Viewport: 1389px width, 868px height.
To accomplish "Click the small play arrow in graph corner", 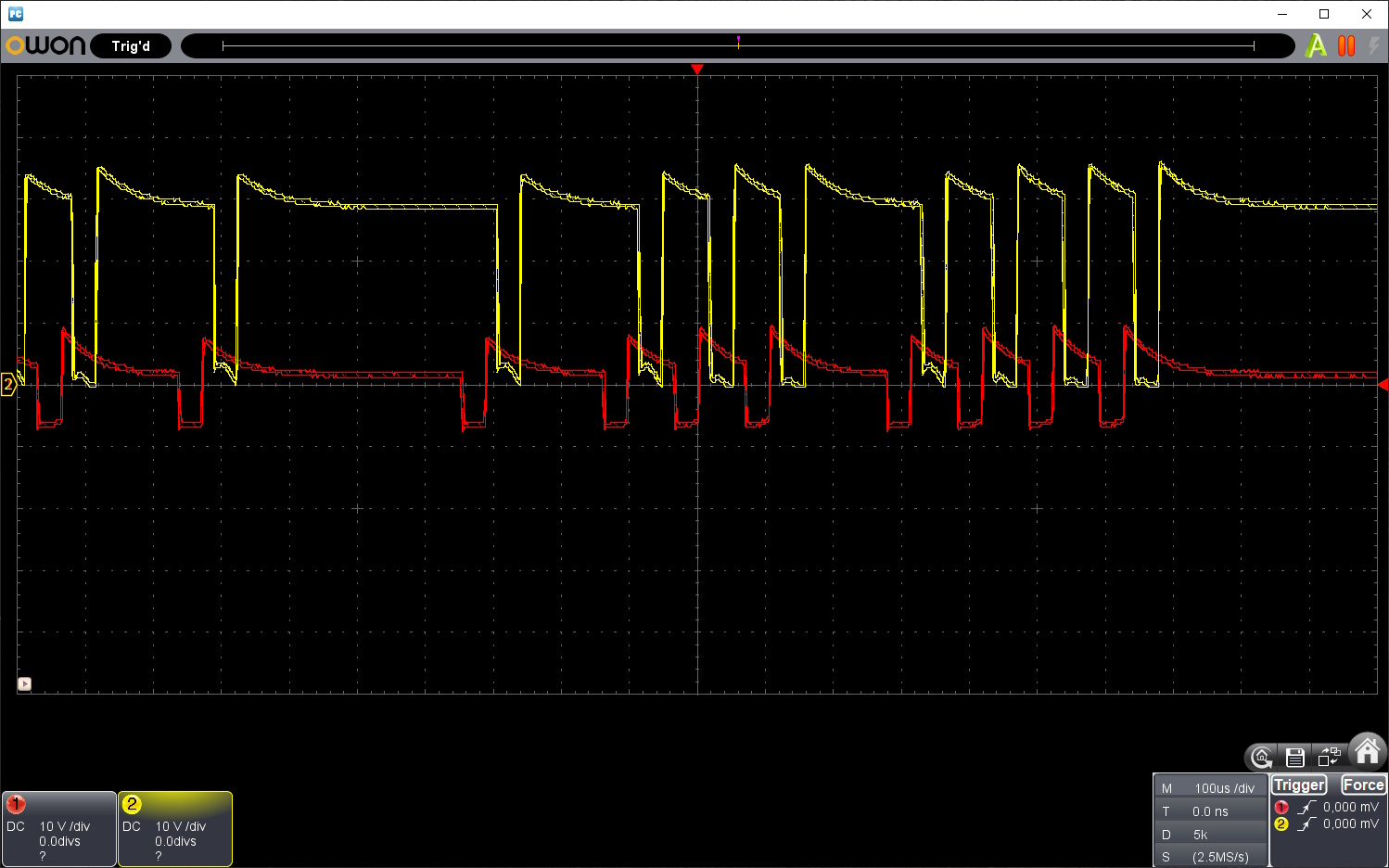I will (x=25, y=683).
